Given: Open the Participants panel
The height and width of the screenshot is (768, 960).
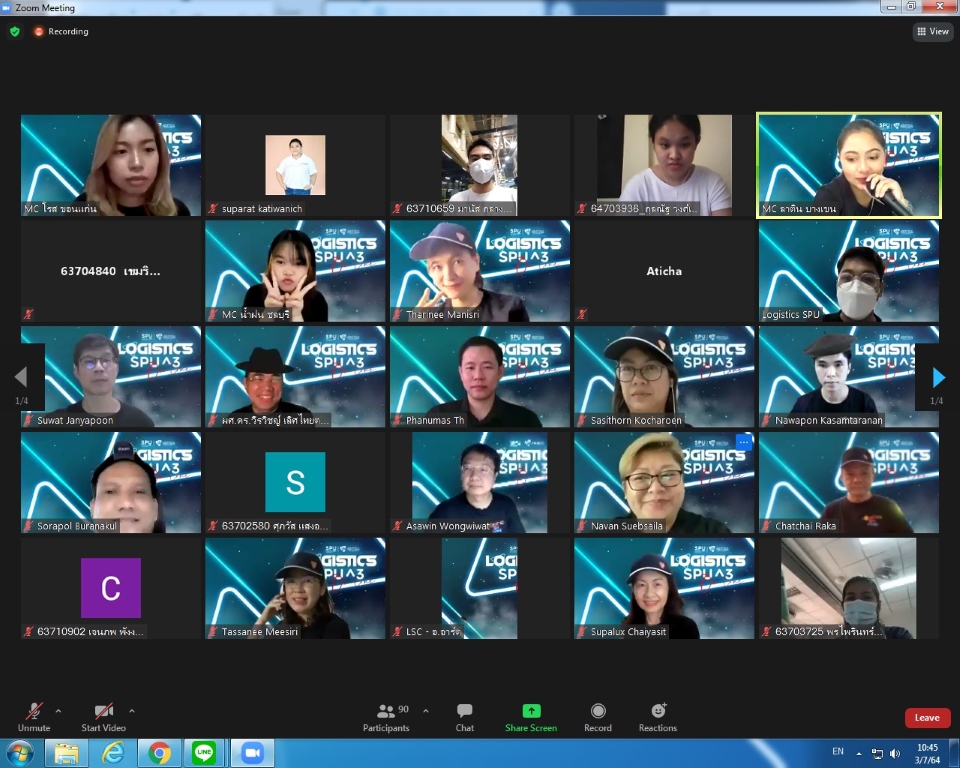Looking at the screenshot, I should [386, 717].
